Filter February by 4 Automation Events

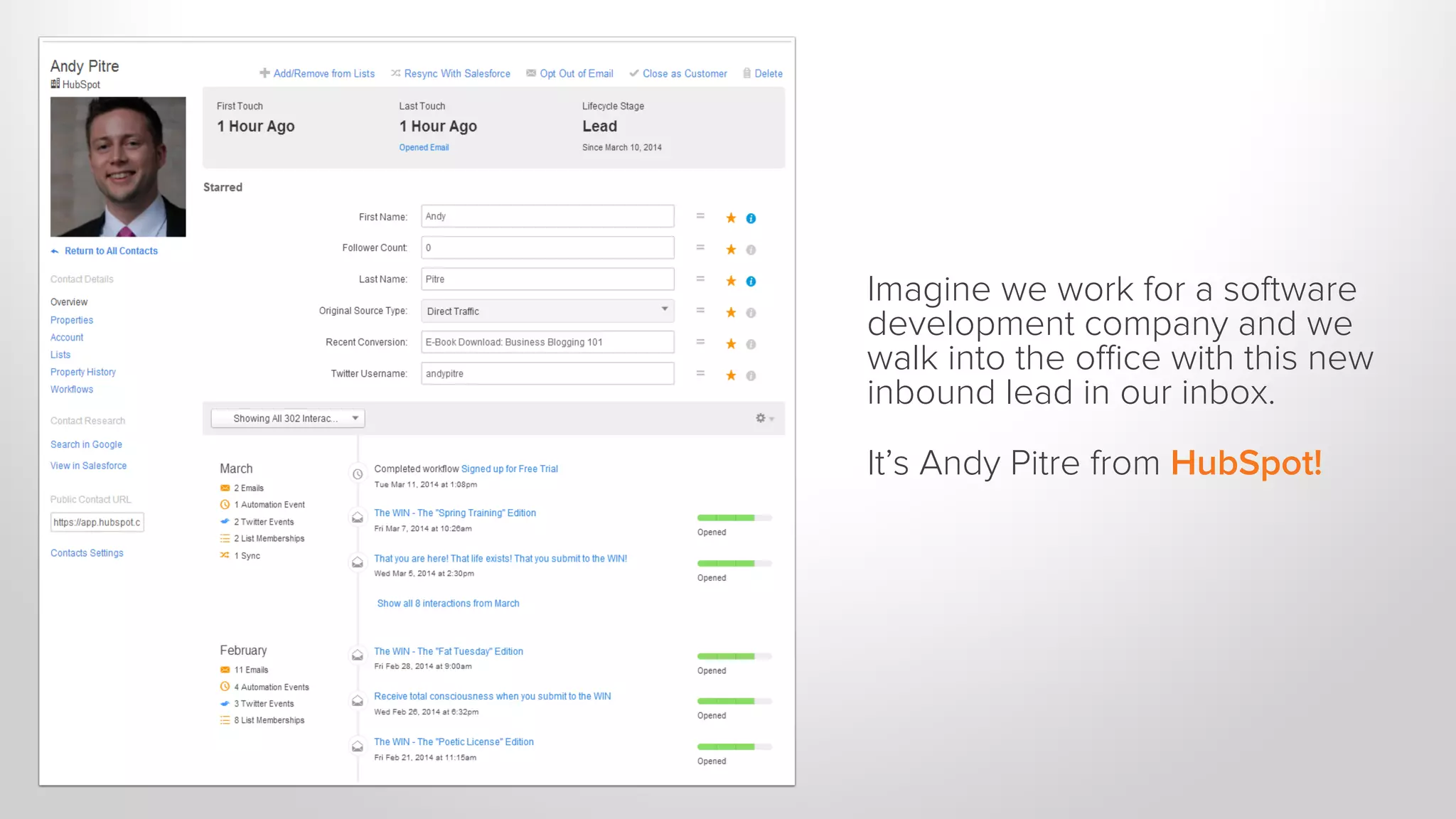[x=264, y=687]
